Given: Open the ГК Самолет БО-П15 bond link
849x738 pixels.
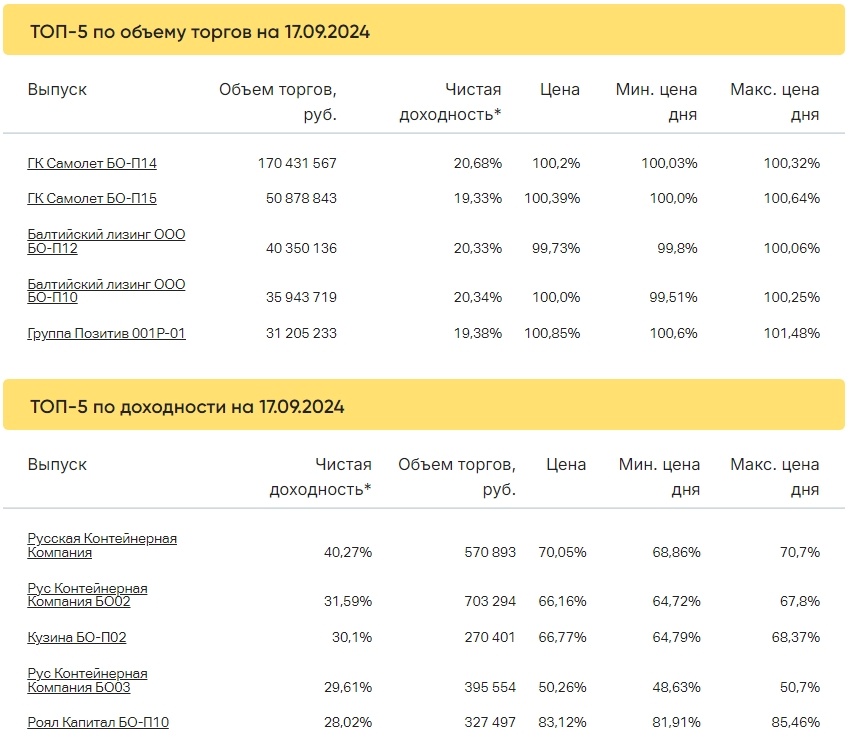Looking at the screenshot, I should pyautogui.click(x=92, y=198).
